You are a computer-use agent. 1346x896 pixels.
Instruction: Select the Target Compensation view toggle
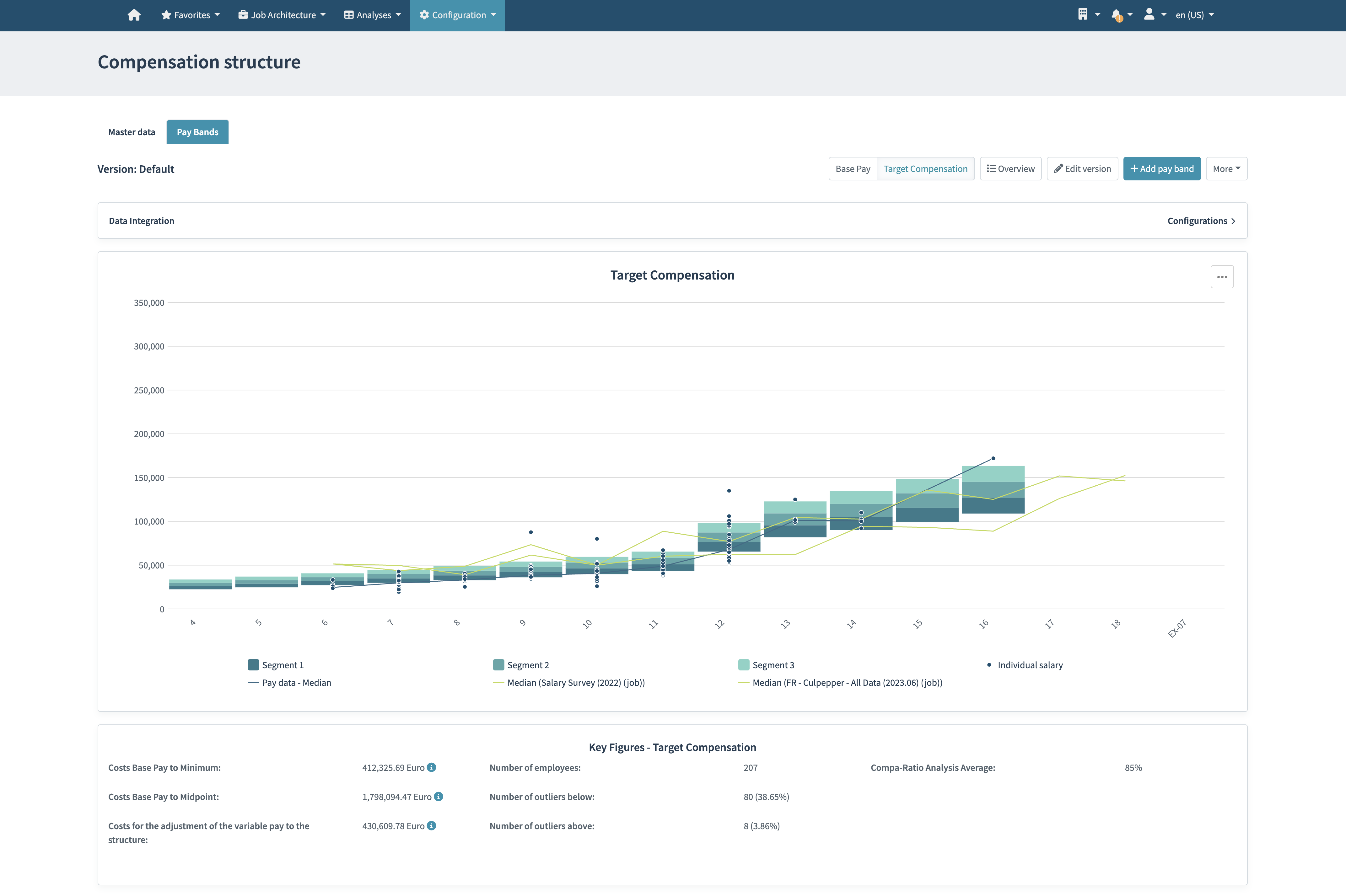tap(925, 168)
